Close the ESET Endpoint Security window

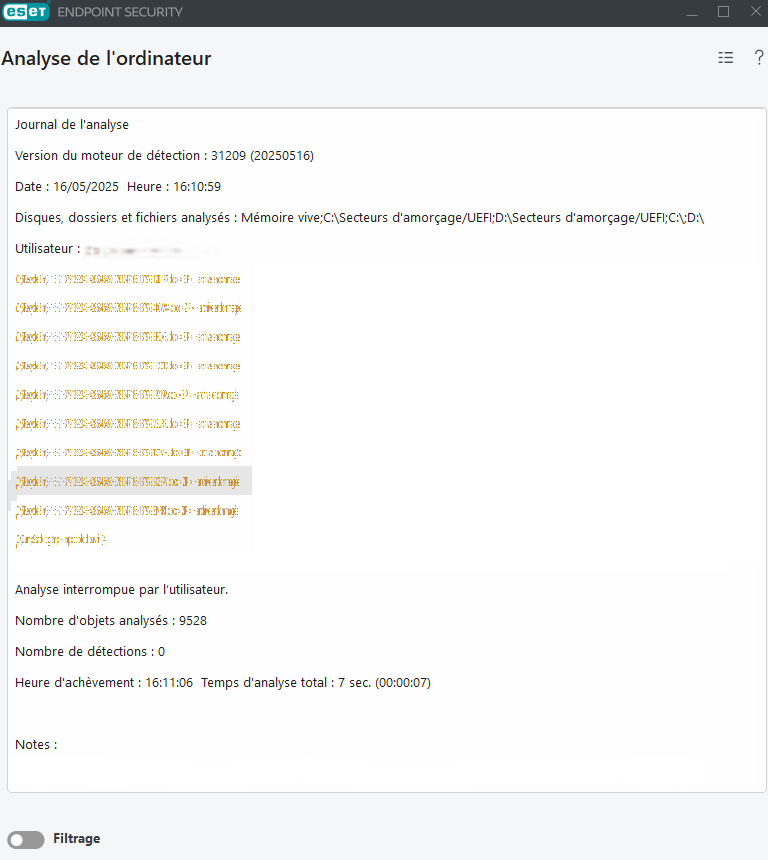coord(755,12)
